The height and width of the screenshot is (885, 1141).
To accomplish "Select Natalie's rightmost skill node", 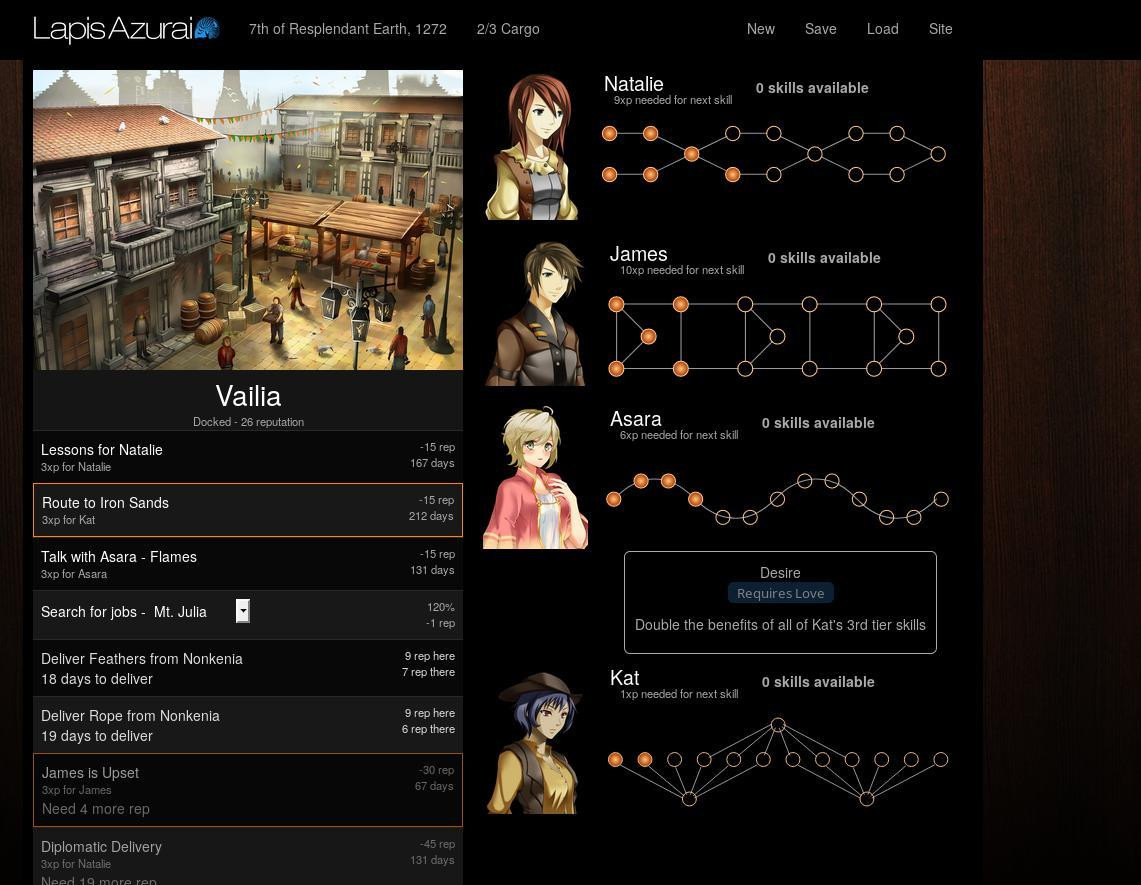I will [x=938, y=154].
